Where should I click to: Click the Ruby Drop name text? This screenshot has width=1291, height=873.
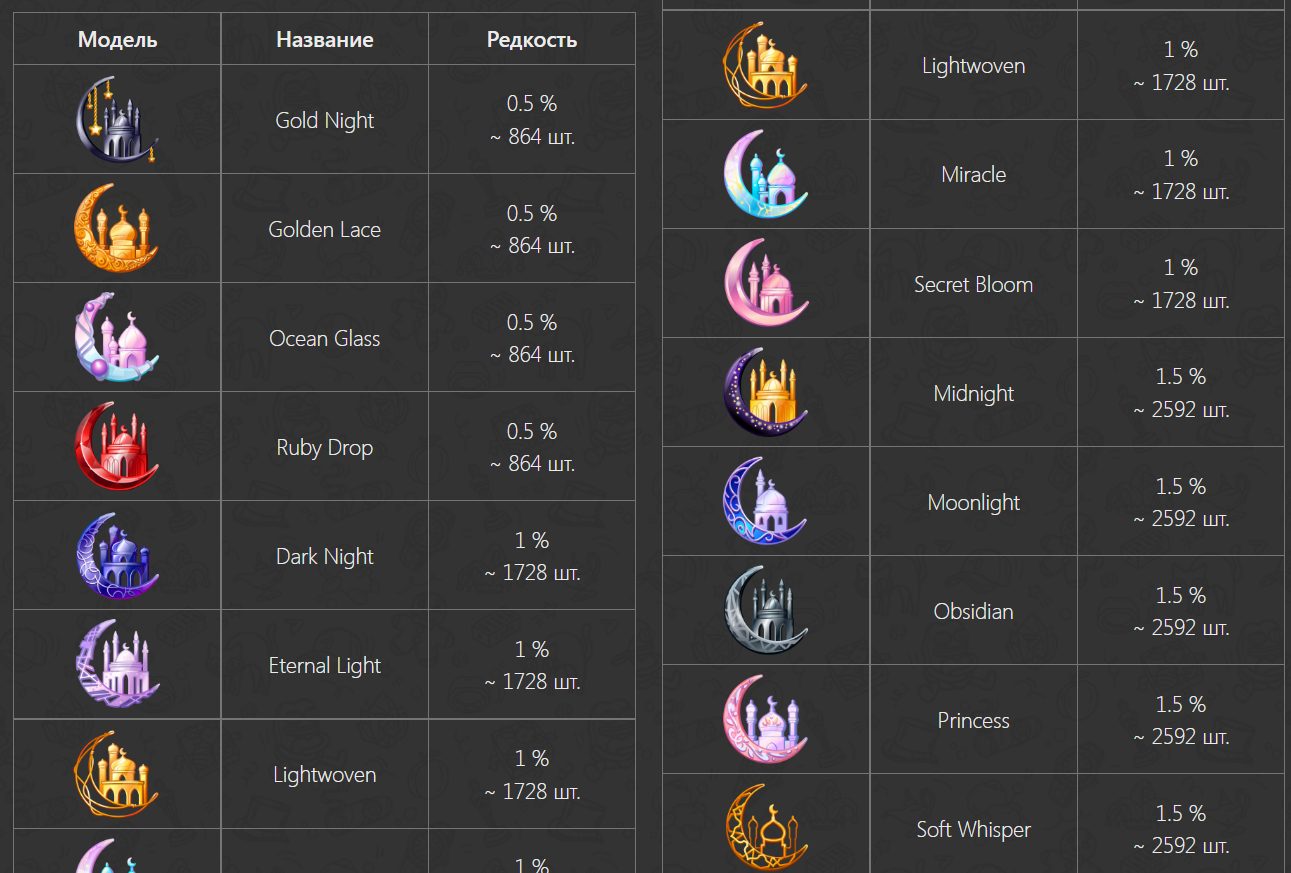(x=325, y=448)
